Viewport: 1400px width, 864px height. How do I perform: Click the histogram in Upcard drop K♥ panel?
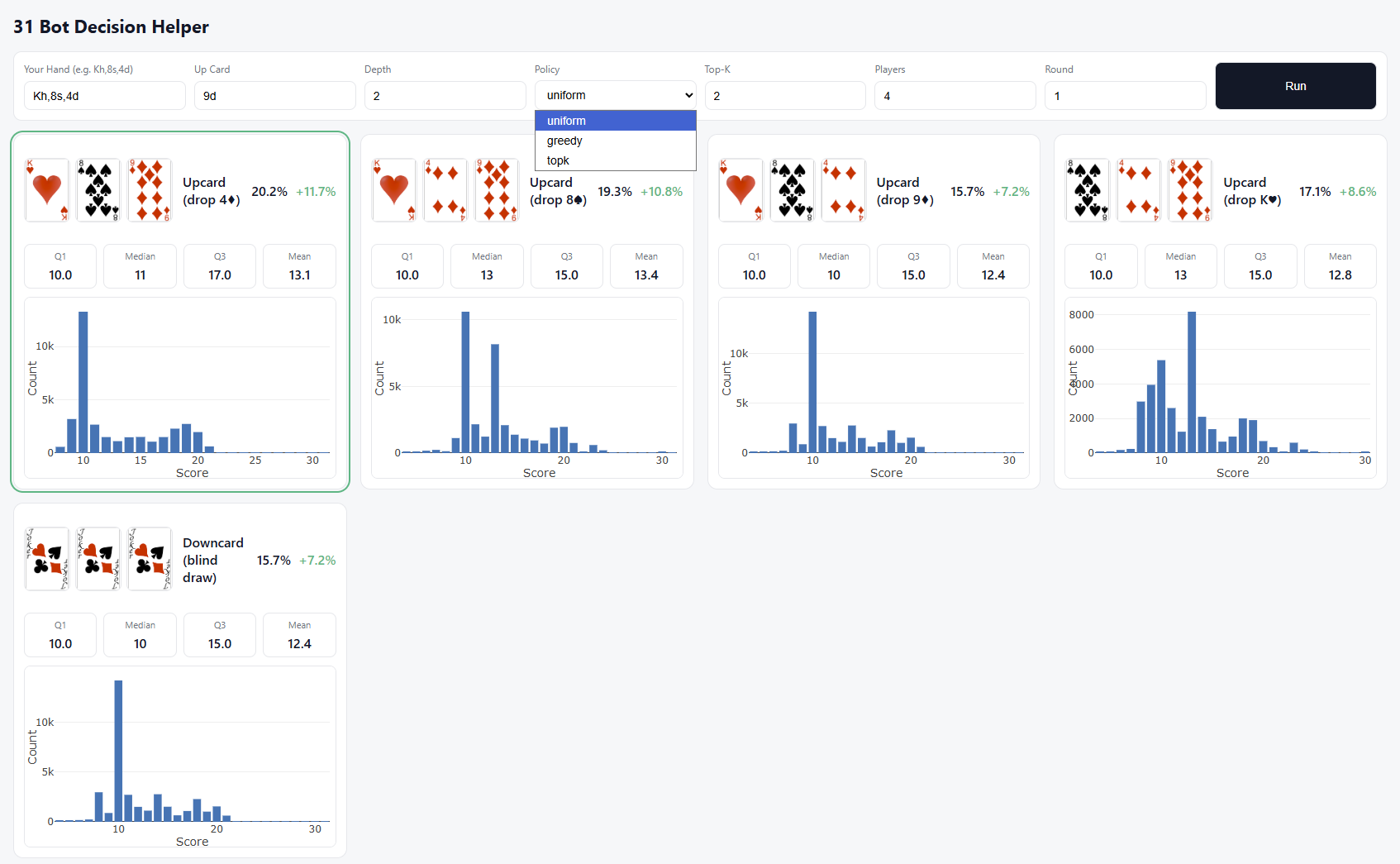pos(1220,387)
